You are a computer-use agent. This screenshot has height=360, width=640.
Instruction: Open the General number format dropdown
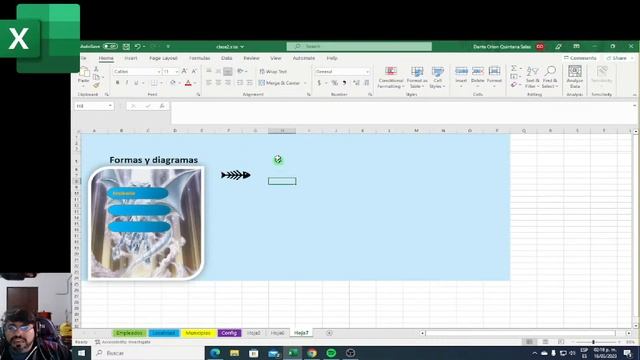pyautogui.click(x=367, y=71)
